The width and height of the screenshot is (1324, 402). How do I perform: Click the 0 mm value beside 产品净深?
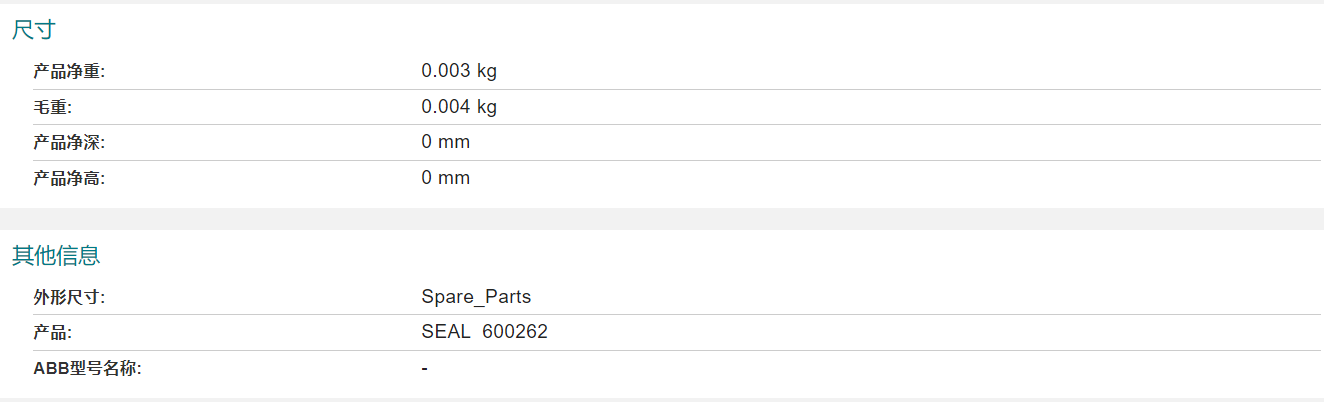446,142
